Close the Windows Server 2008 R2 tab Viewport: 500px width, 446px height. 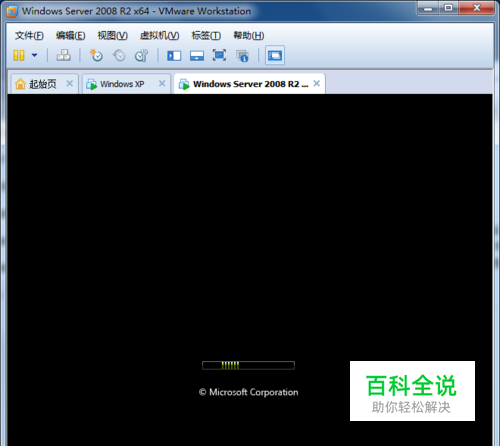coord(317,83)
